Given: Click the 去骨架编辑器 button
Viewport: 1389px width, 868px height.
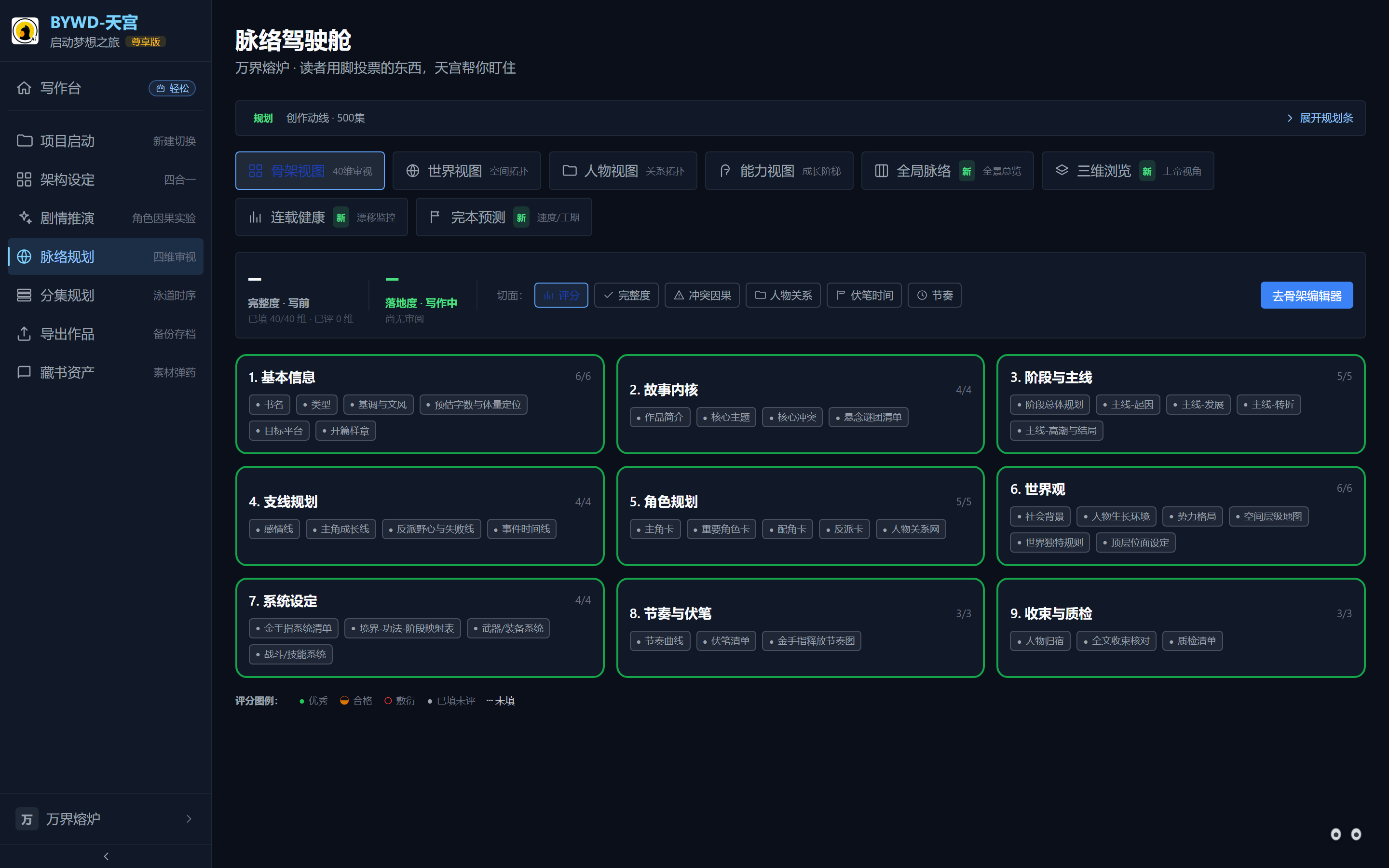Looking at the screenshot, I should click(1307, 296).
